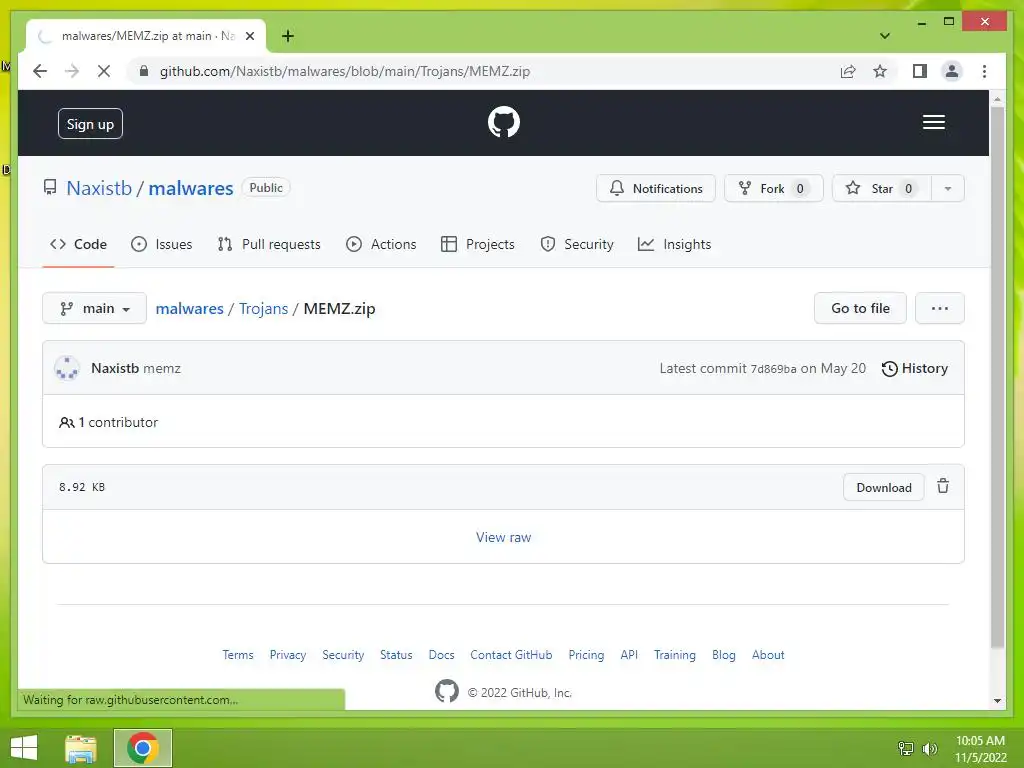The width and height of the screenshot is (1024, 768).
Task: Click malwares in the breadcrumb path
Action: click(189, 308)
